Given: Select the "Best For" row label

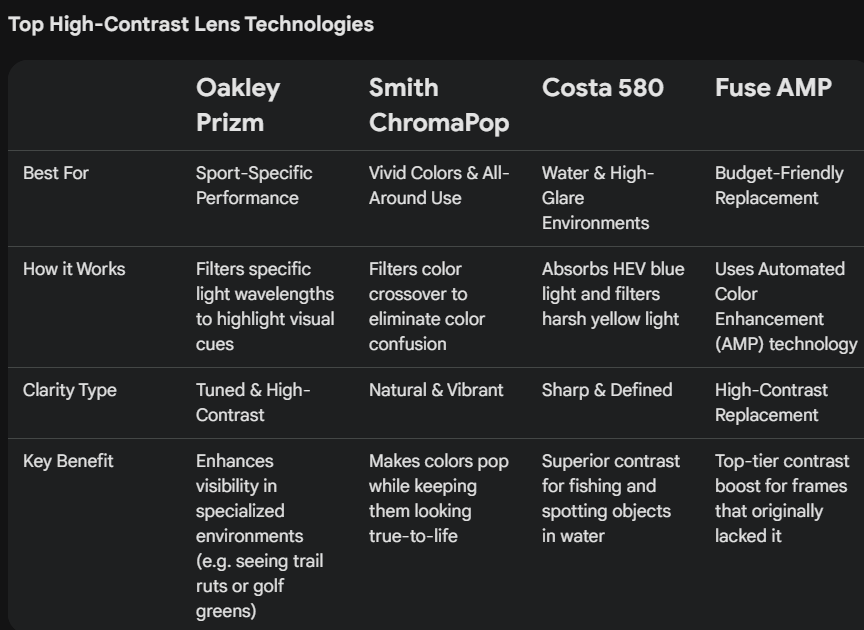Looking at the screenshot, I should [x=56, y=173].
